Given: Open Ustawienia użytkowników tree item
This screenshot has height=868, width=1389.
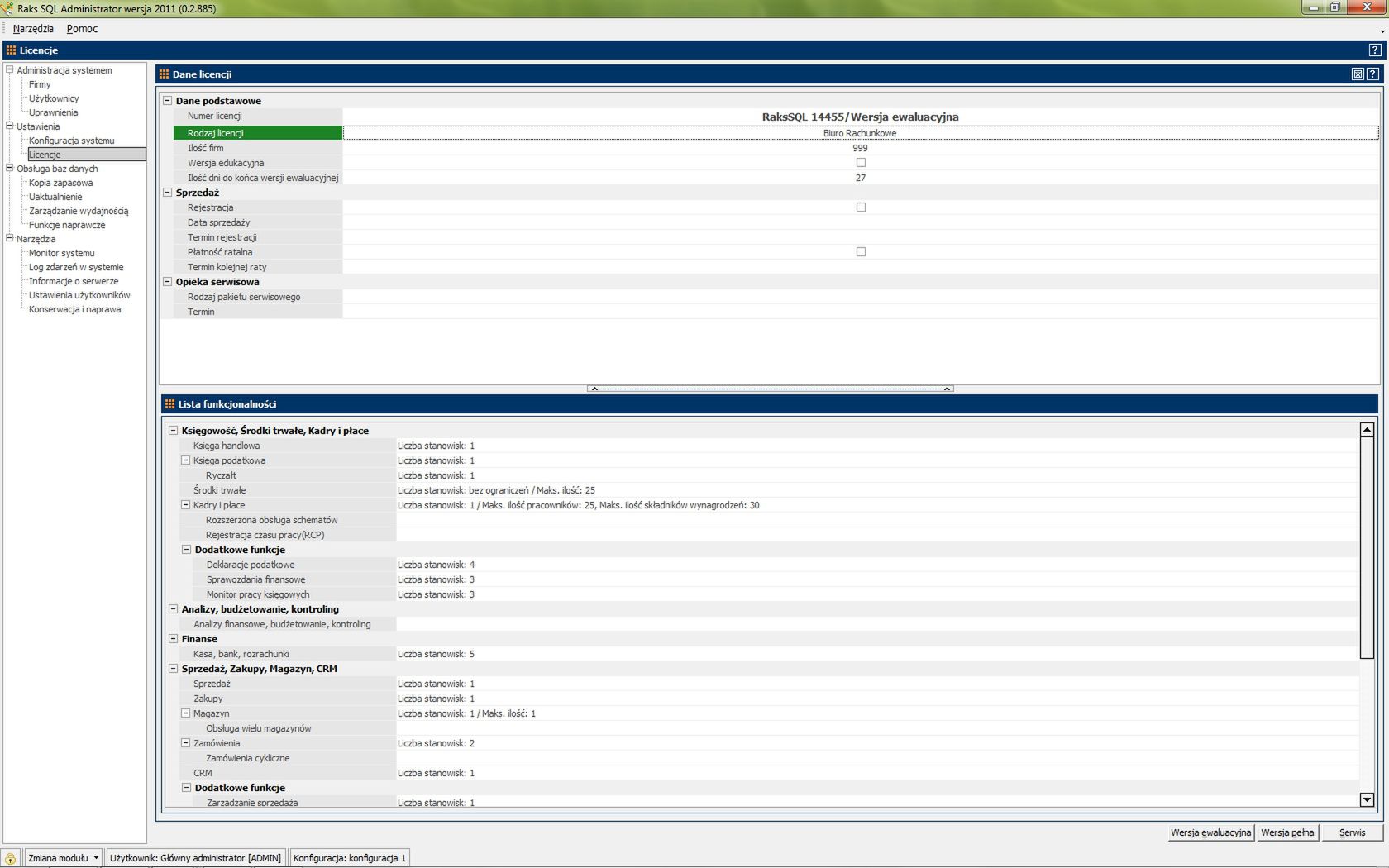Looking at the screenshot, I should coord(79,295).
